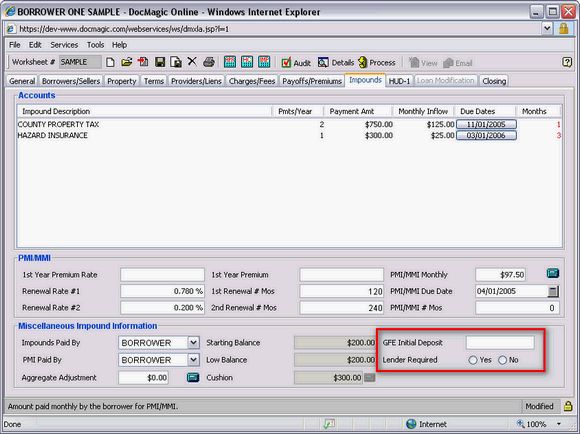Click the PMI/MMI Monthly calculator icon
The width and height of the screenshot is (580, 434).
[553, 273]
